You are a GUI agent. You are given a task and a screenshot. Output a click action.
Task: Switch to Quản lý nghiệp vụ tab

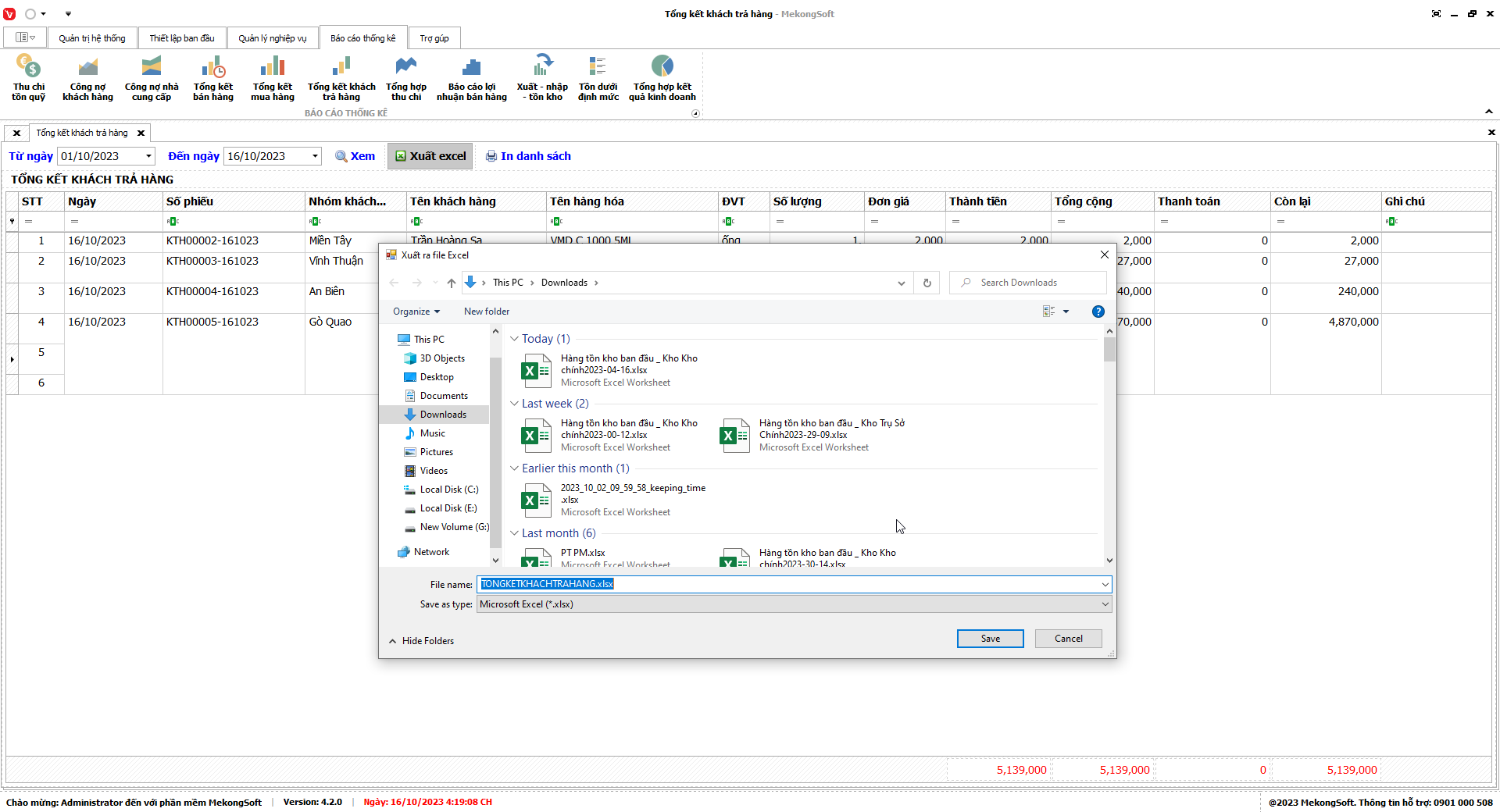click(x=272, y=38)
